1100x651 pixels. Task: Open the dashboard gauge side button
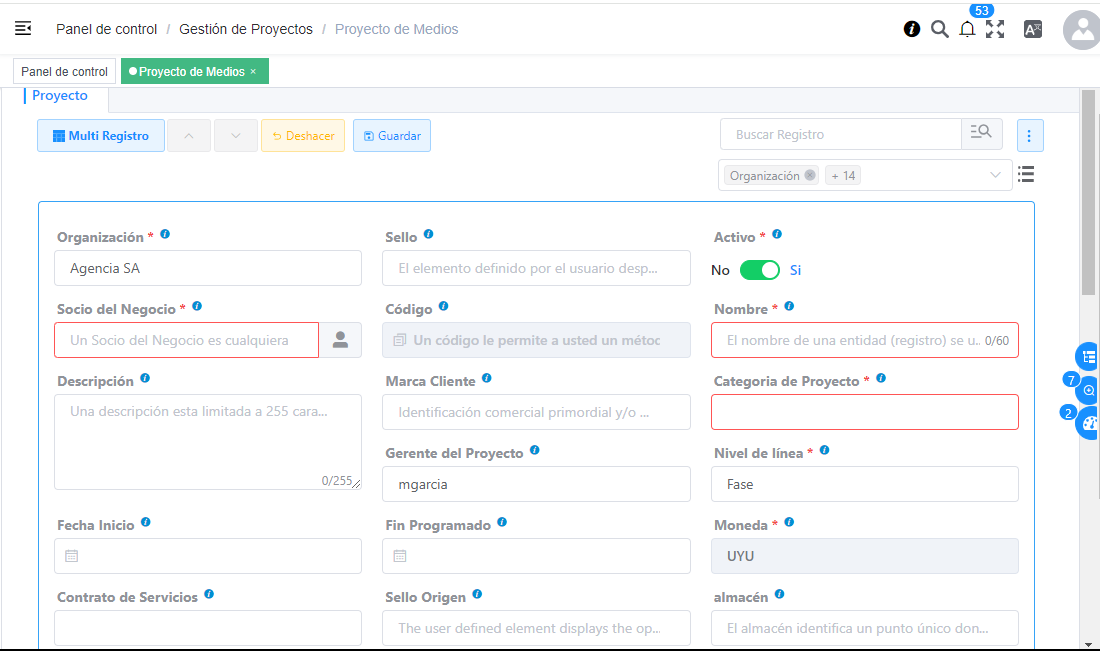[1089, 424]
